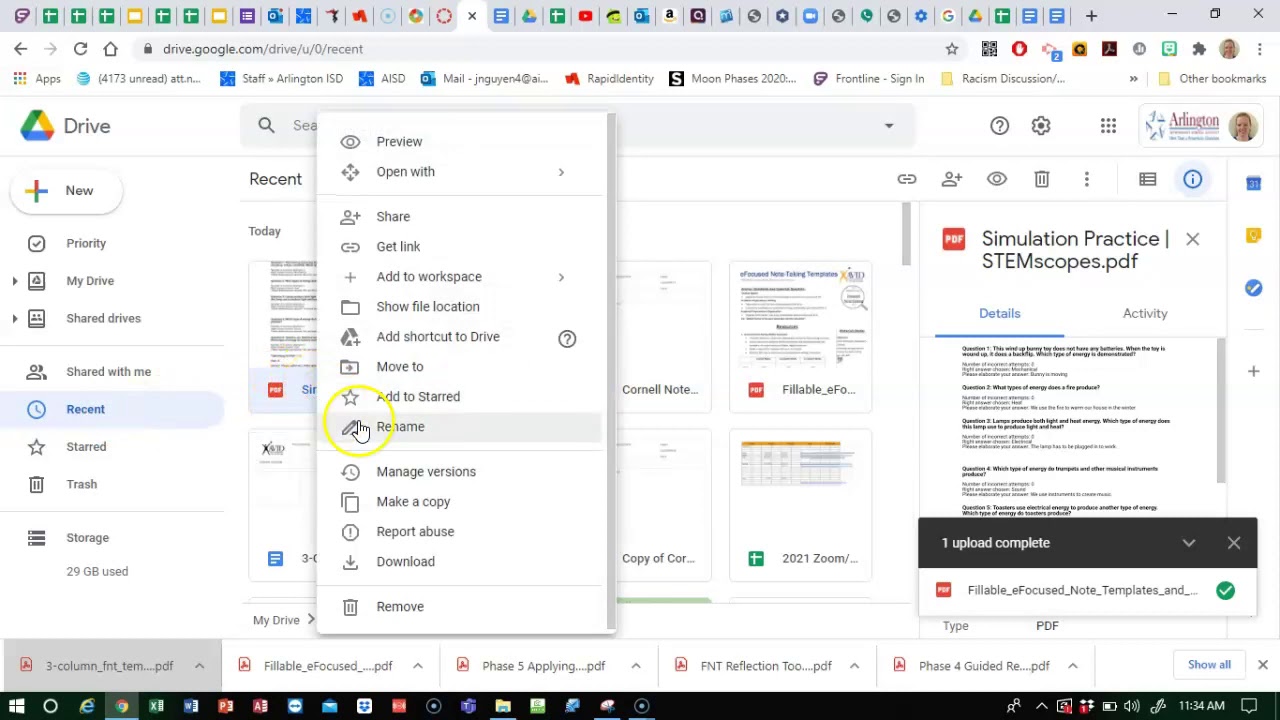The image size is (1280, 720).
Task: Click the Get link toolbar icon
Action: (906, 179)
